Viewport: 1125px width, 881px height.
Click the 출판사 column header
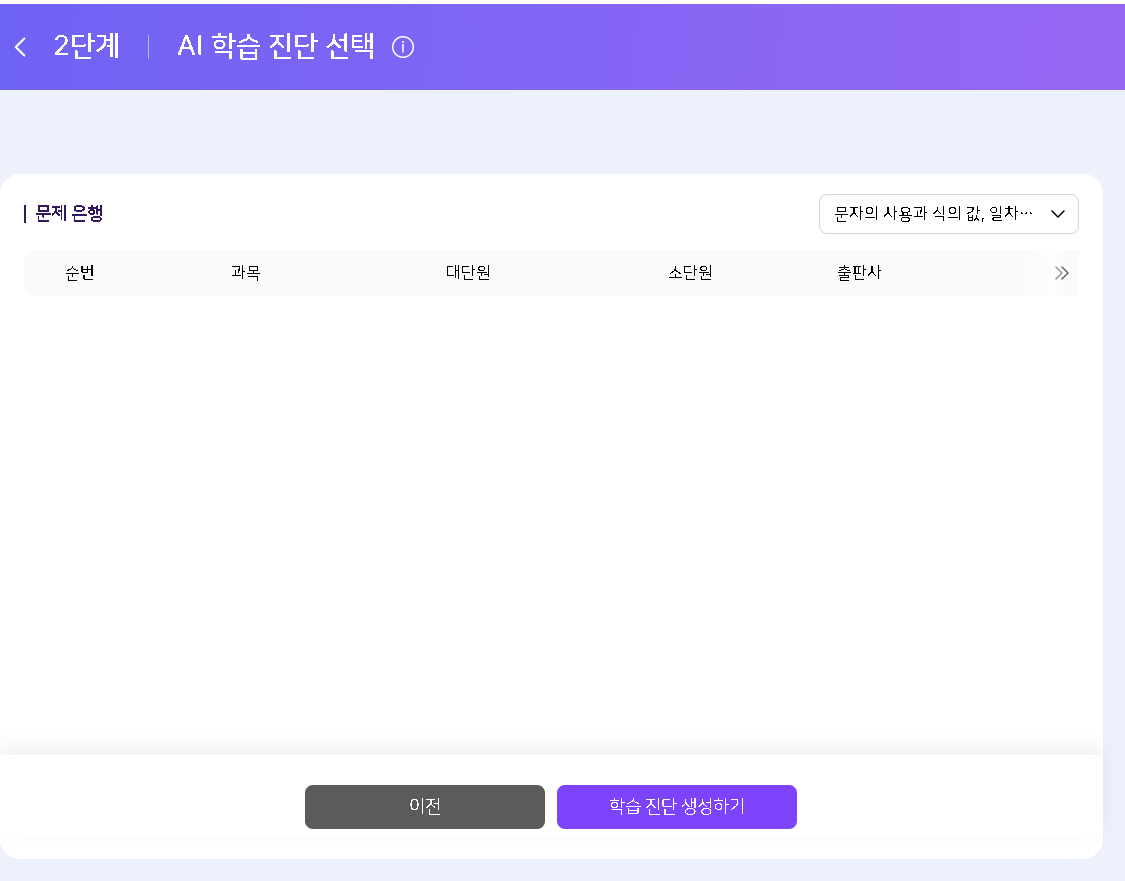pyautogui.click(x=859, y=273)
